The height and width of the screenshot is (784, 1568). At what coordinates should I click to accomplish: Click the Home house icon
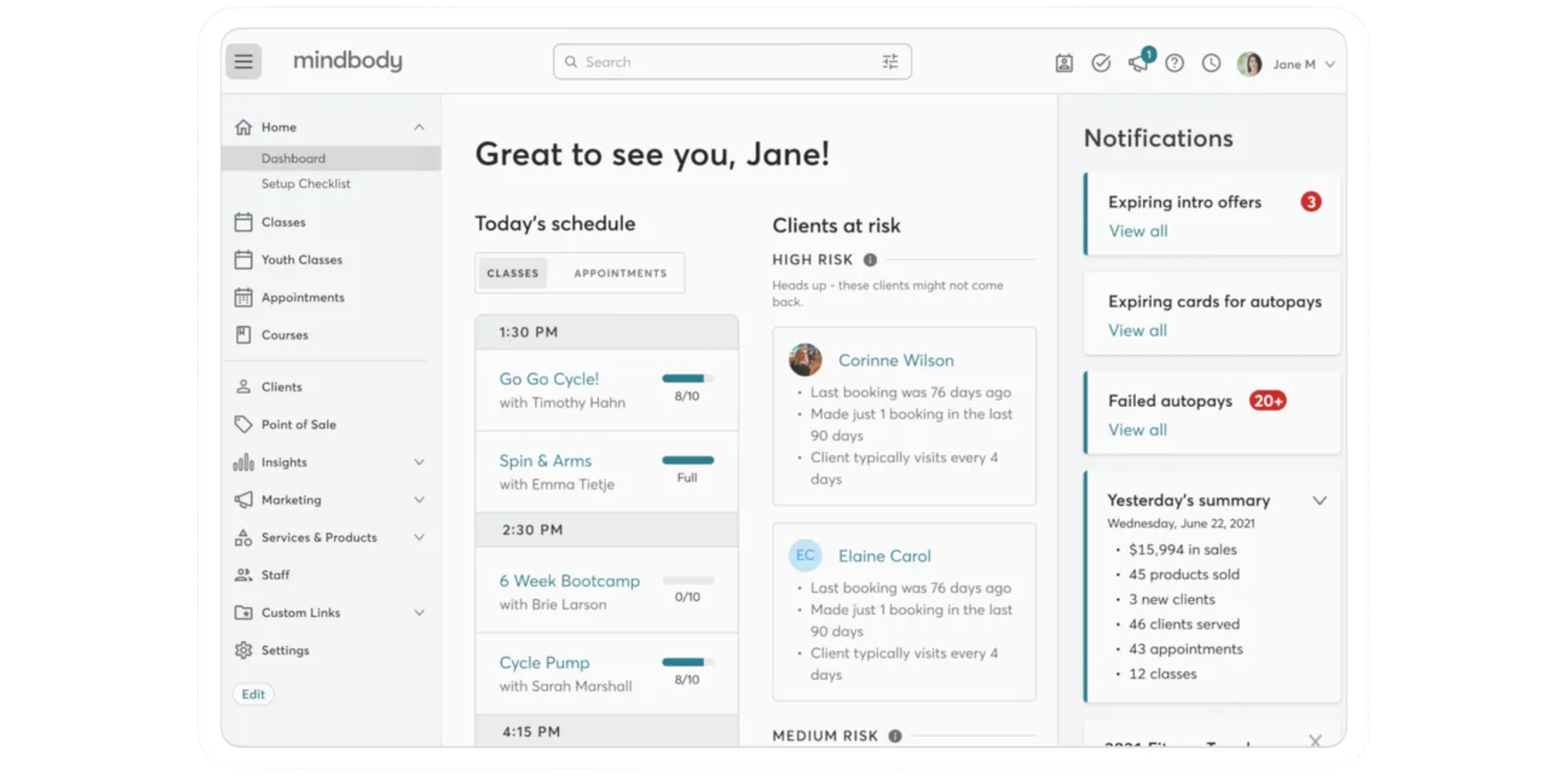(x=243, y=126)
